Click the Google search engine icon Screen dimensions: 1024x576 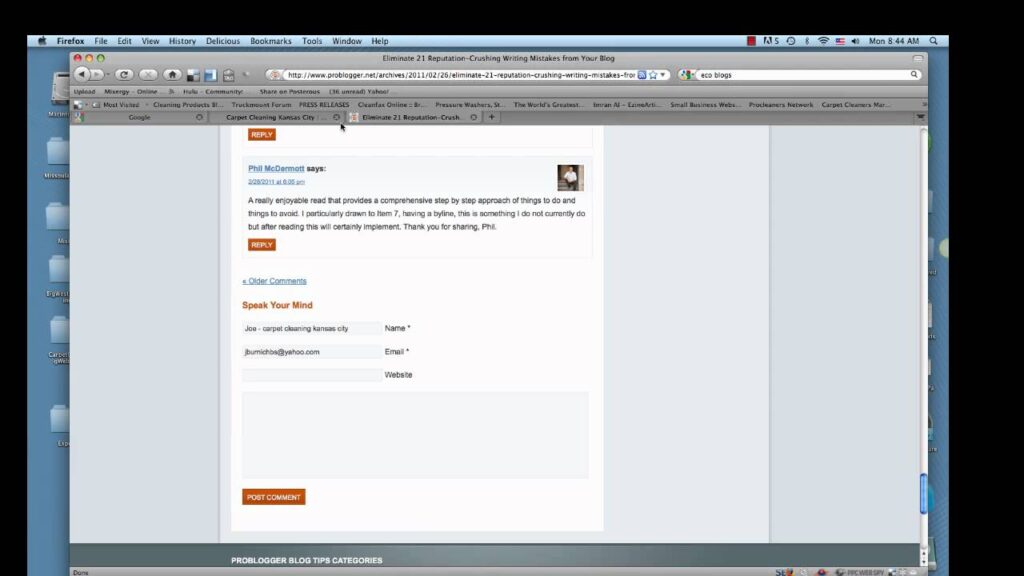[685, 75]
